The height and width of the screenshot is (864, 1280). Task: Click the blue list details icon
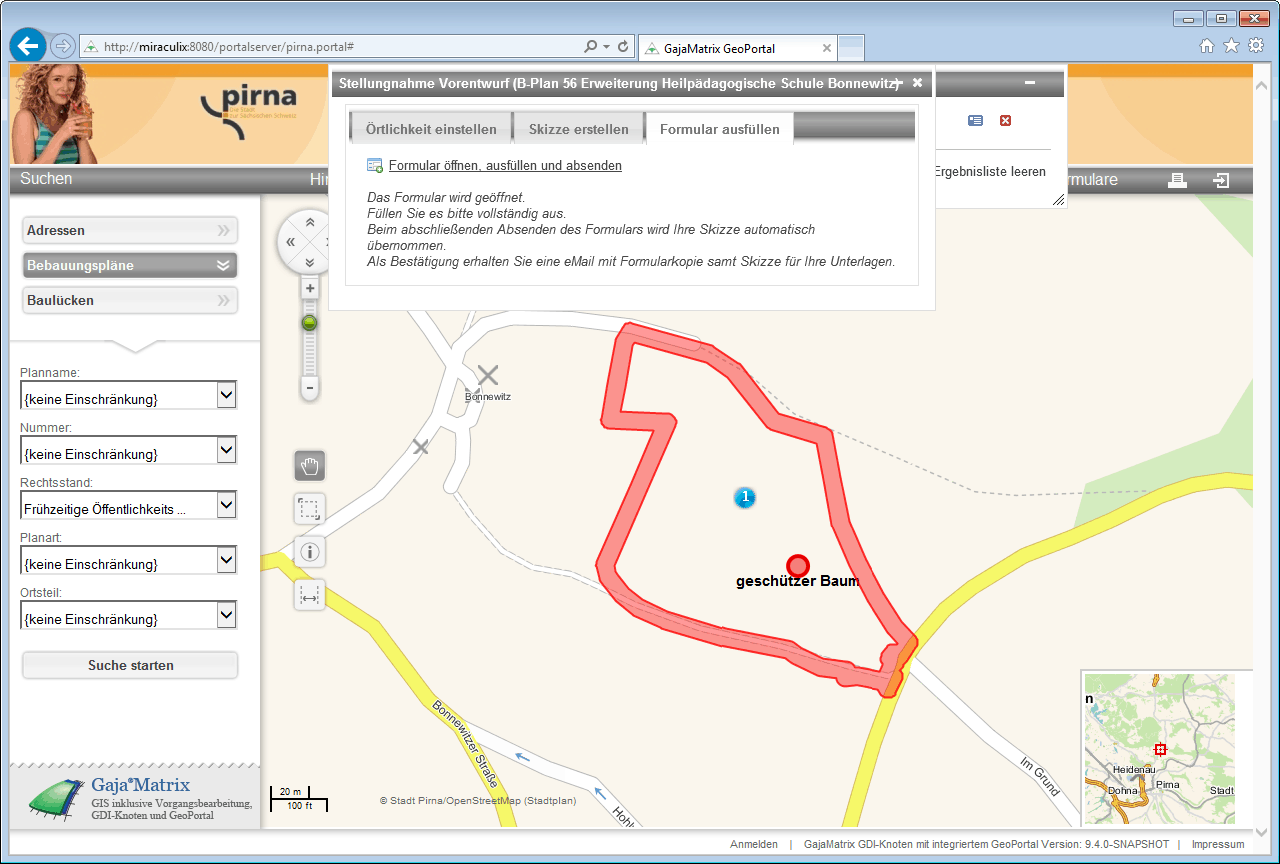[975, 121]
